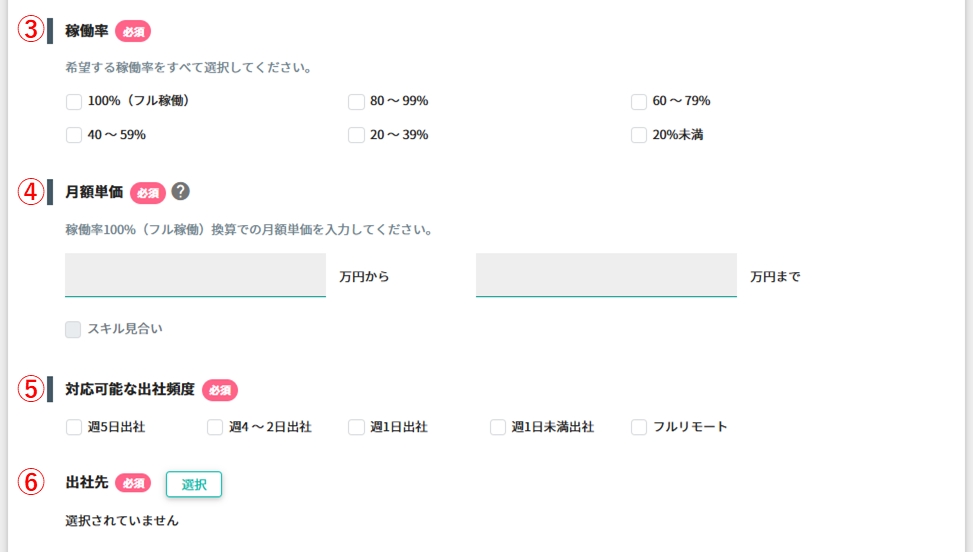973x552 pixels.
Task: Check the フルリモート option
Action: (x=639, y=427)
